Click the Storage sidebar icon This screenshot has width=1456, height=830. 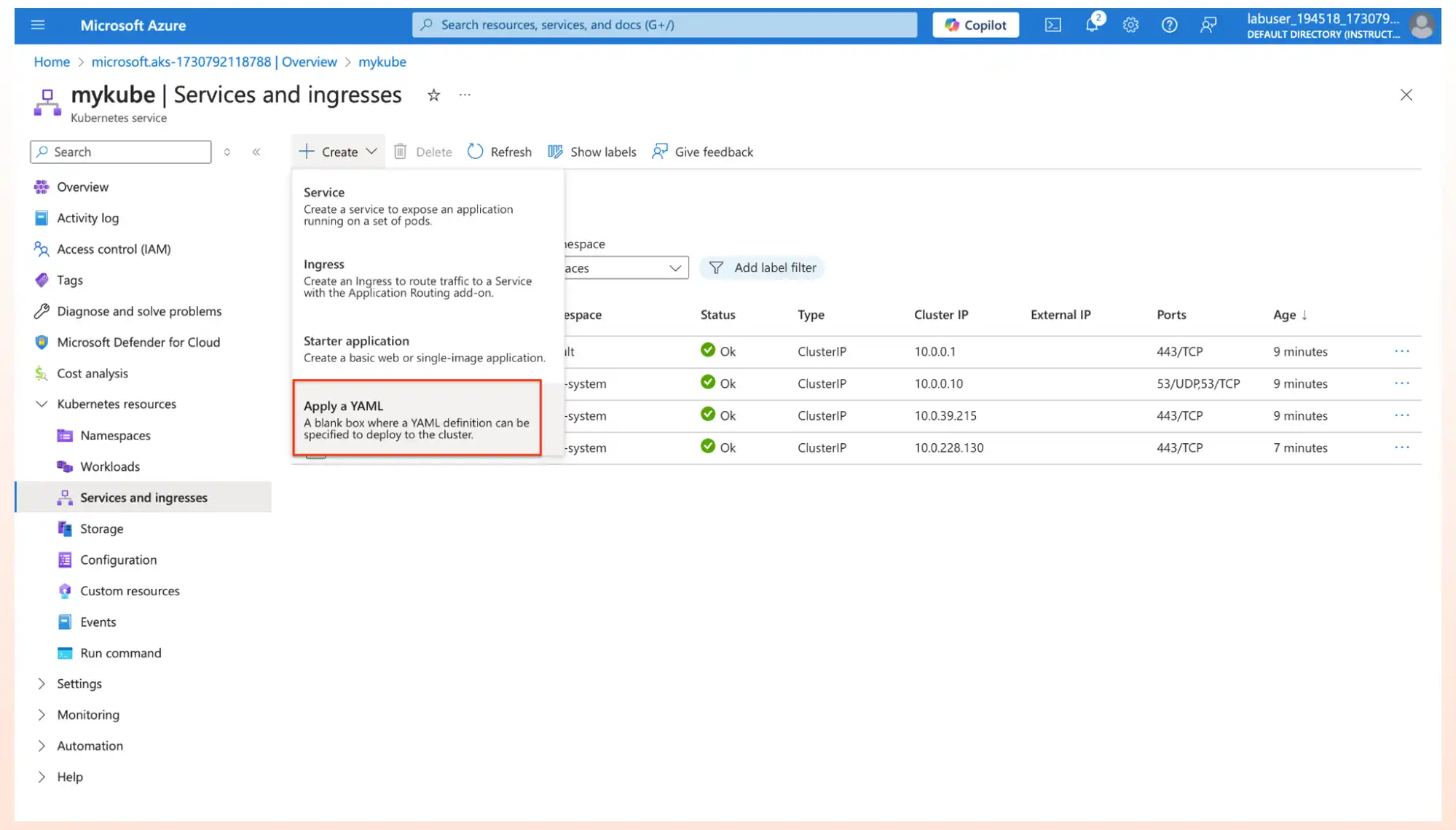pos(65,528)
